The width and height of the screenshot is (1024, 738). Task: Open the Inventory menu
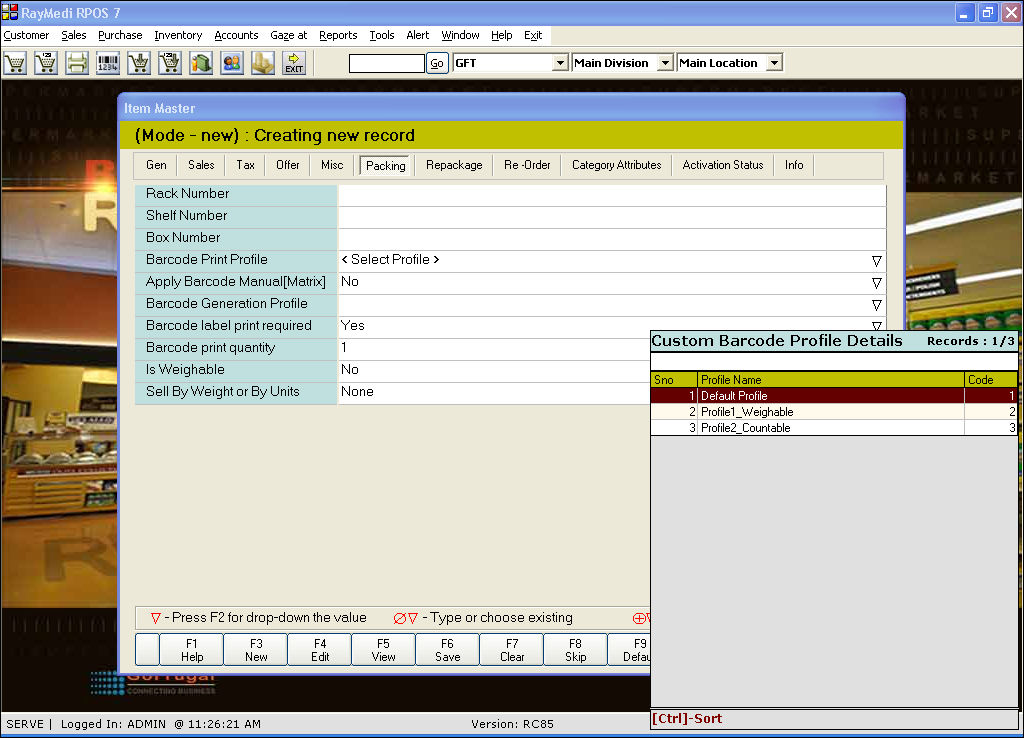[178, 35]
